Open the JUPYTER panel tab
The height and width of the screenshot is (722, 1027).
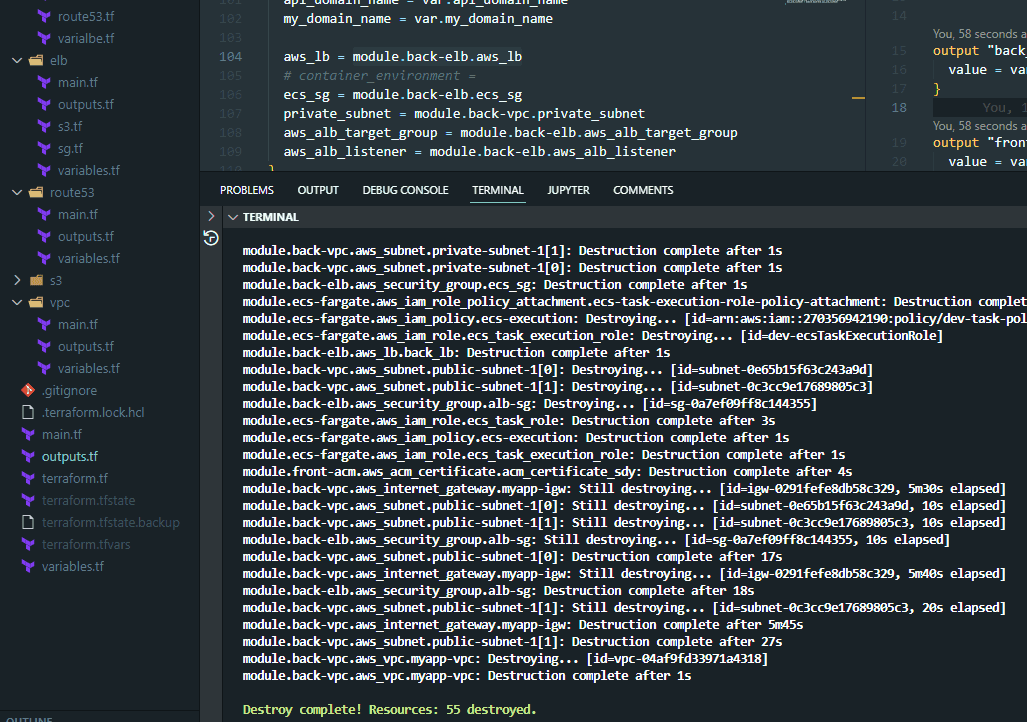pyautogui.click(x=568, y=190)
